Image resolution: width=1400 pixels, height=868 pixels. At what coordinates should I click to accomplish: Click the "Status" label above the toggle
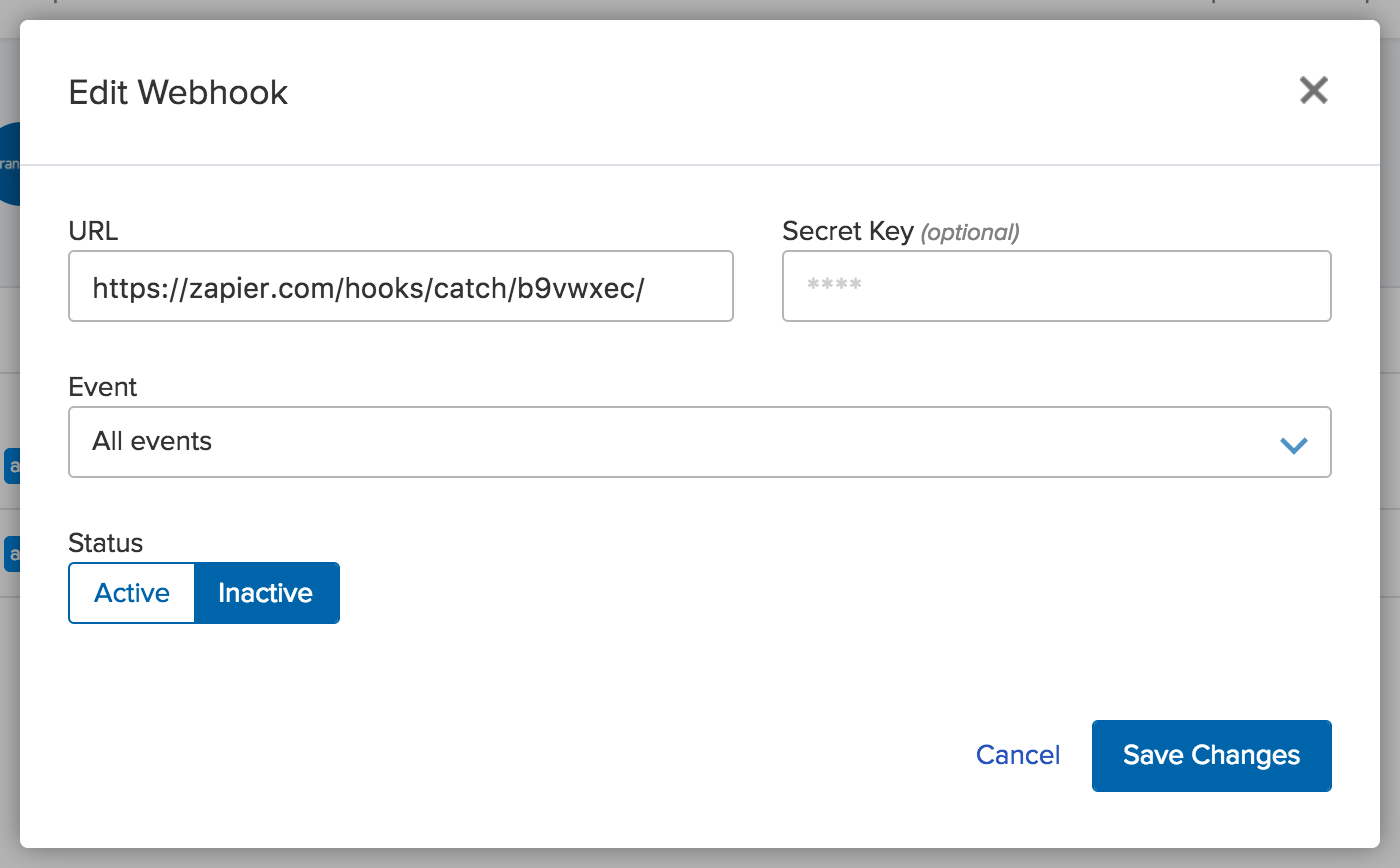[x=105, y=543]
